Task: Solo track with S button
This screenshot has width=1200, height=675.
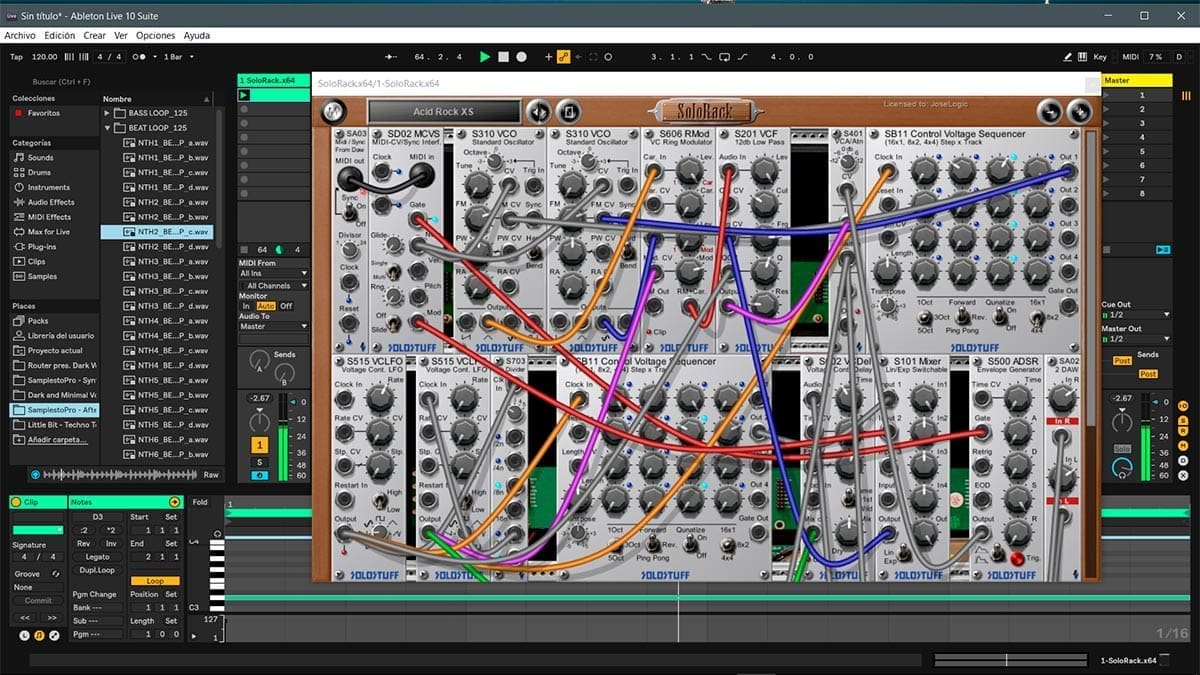Action: coord(260,462)
